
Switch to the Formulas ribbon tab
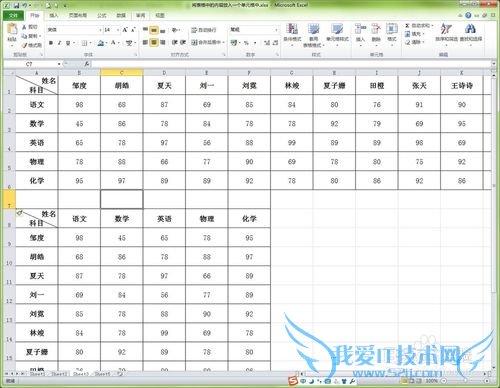[x=102, y=15]
